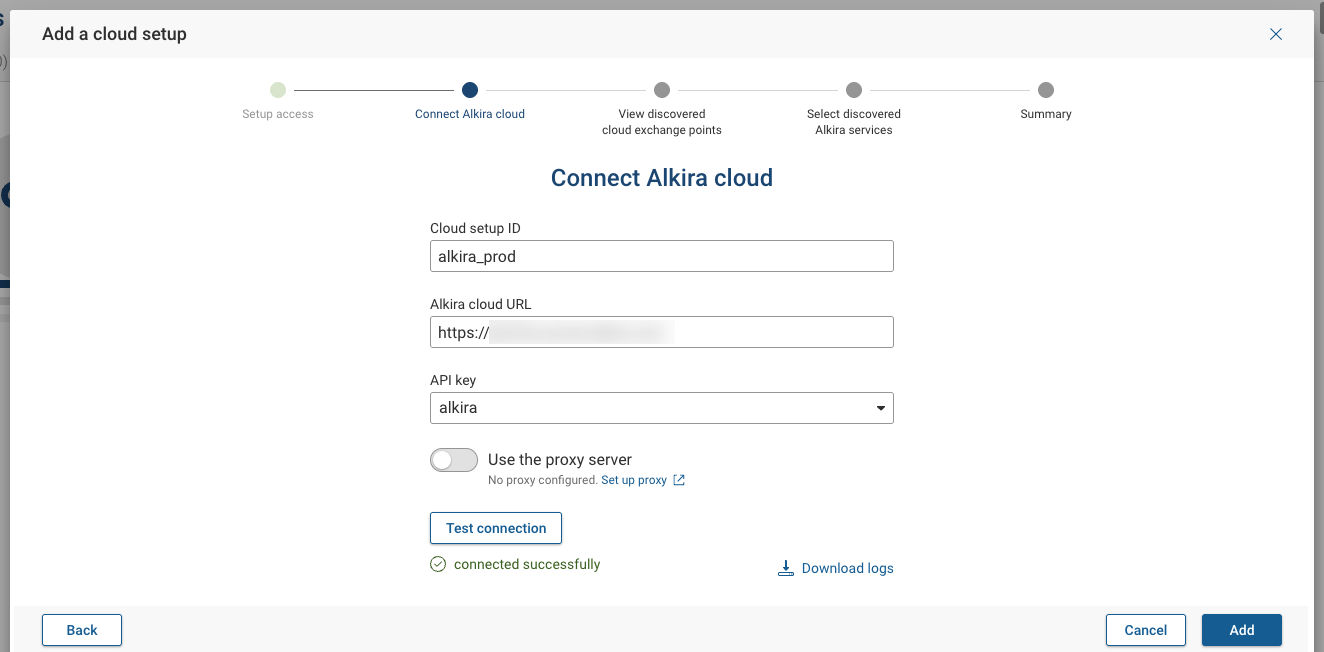Select the Connect Alkira cloud step dot
1324x652 pixels.
470,90
